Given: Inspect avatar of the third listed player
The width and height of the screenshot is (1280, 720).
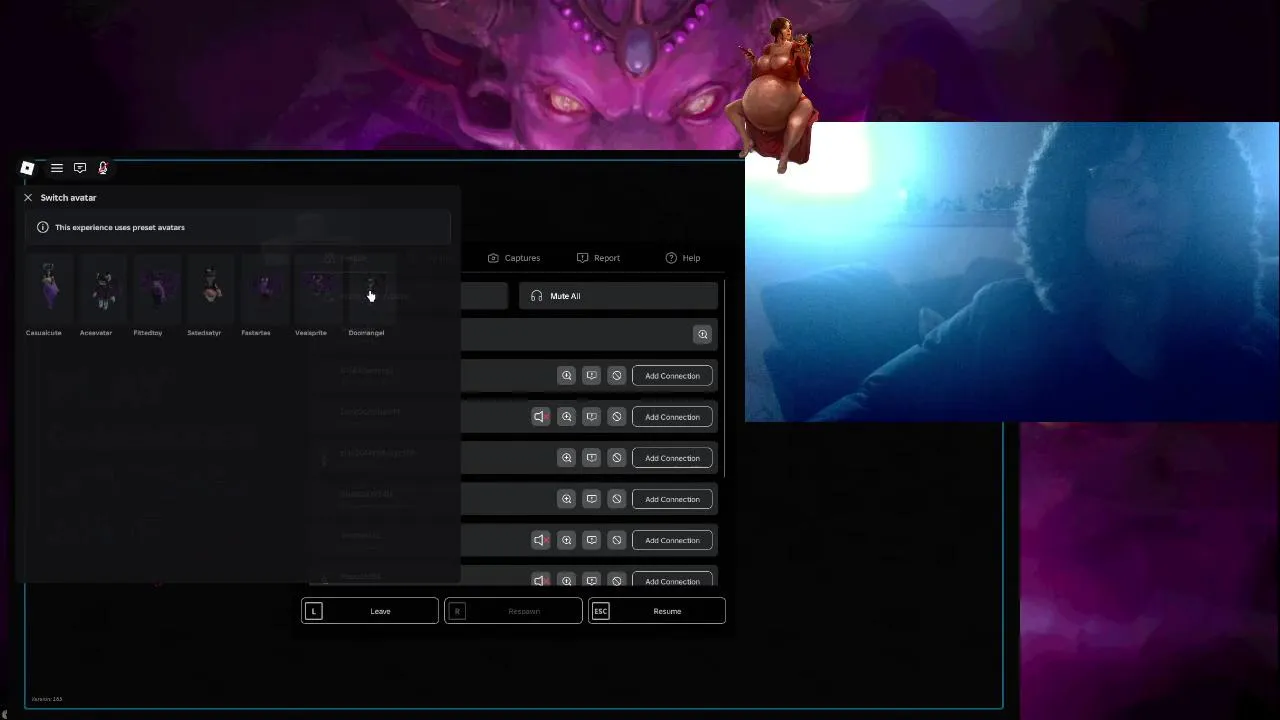Looking at the screenshot, I should (x=567, y=458).
